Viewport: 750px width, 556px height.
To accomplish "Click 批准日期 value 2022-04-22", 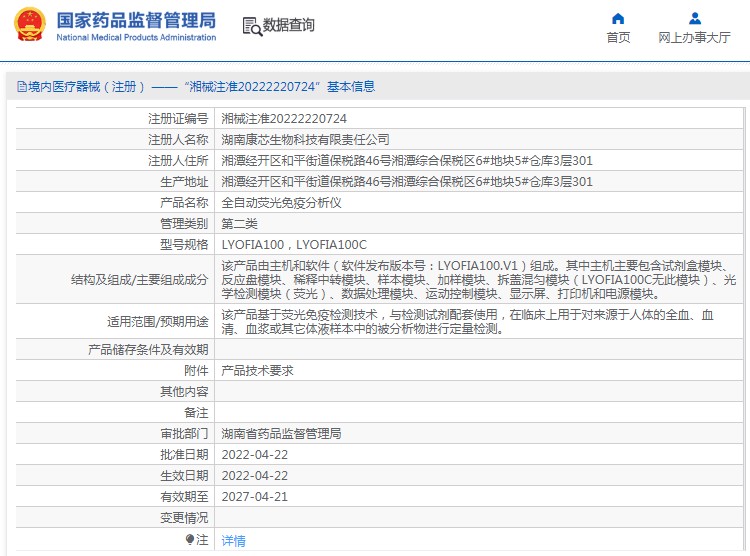I will [x=254, y=455].
